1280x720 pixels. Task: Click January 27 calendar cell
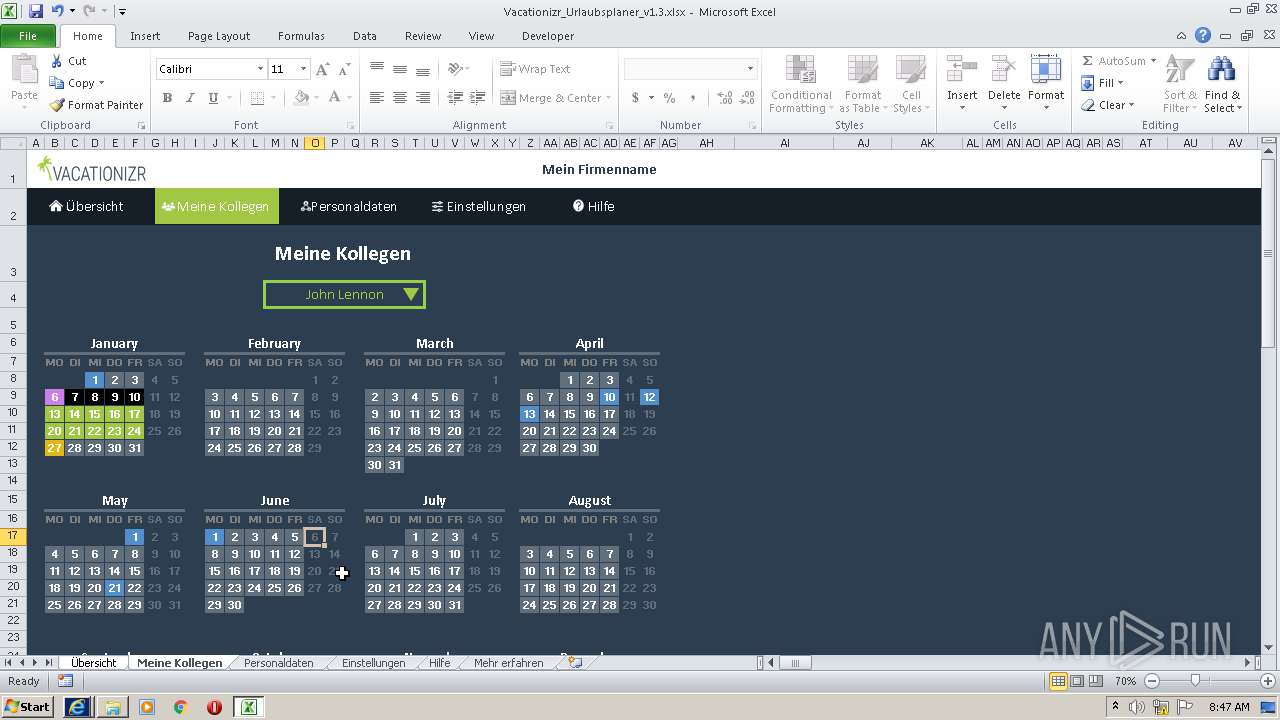(54, 448)
